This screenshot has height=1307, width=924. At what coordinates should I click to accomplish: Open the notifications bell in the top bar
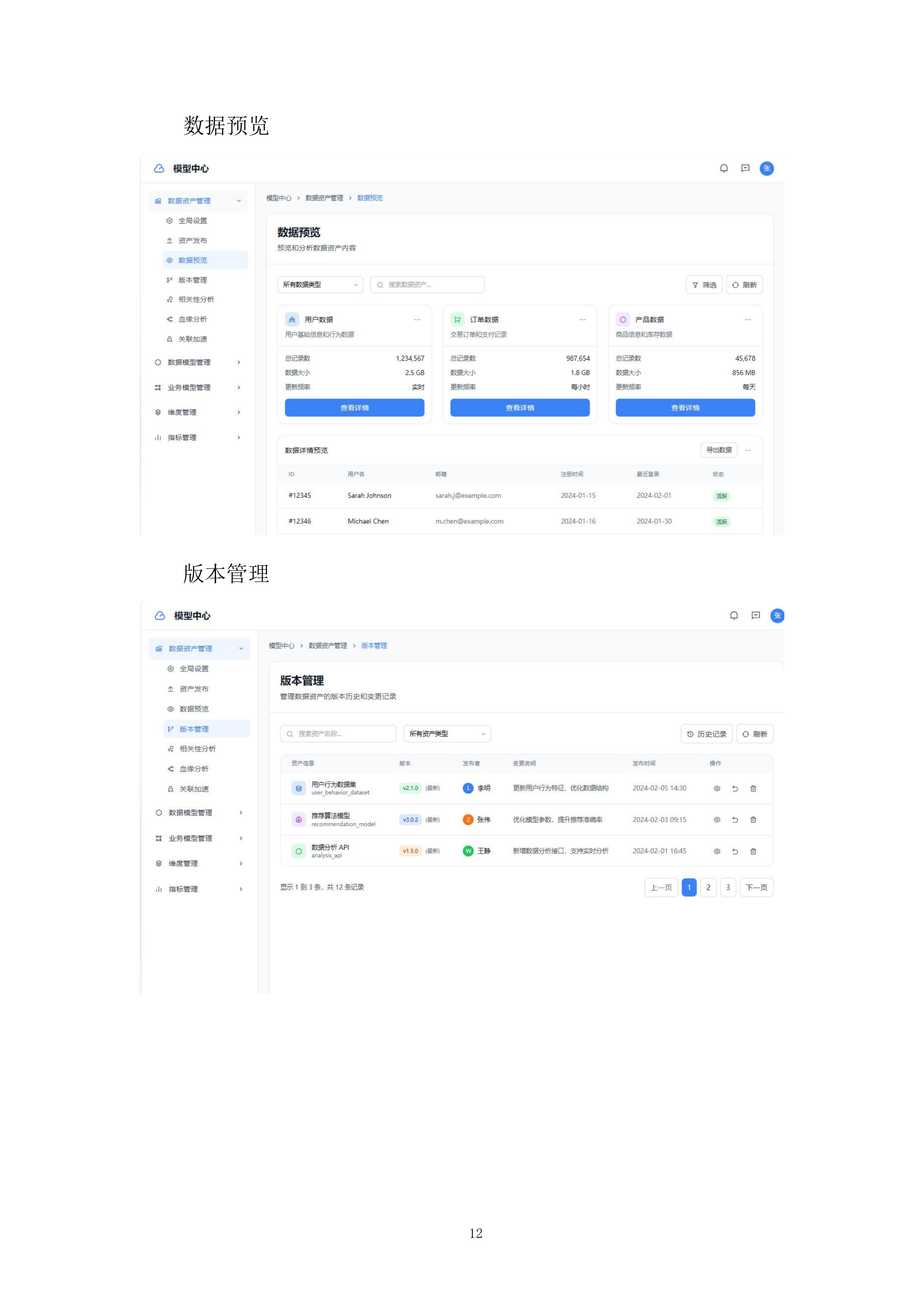pyautogui.click(x=724, y=168)
